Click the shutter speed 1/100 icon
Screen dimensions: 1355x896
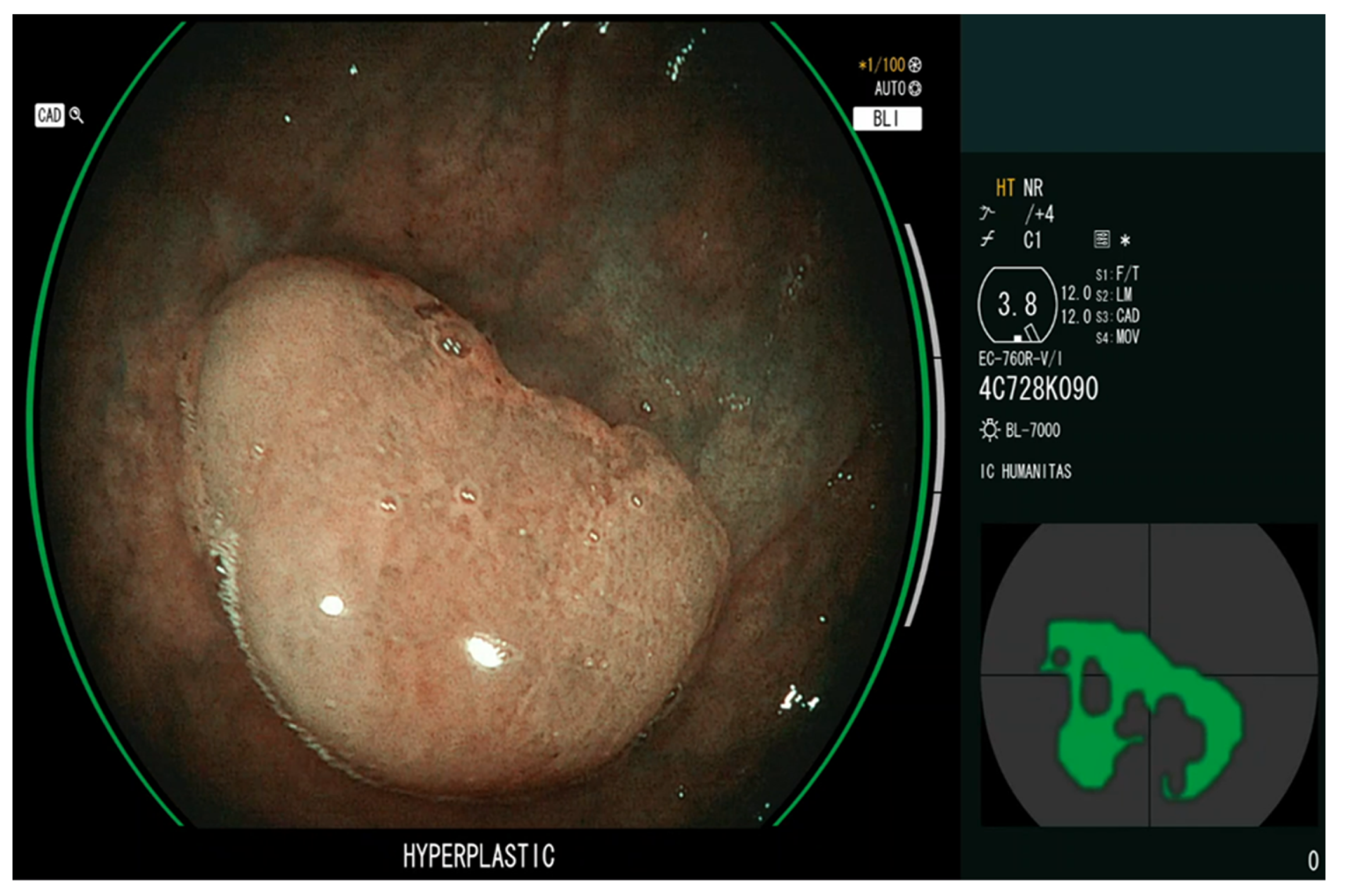pos(915,65)
